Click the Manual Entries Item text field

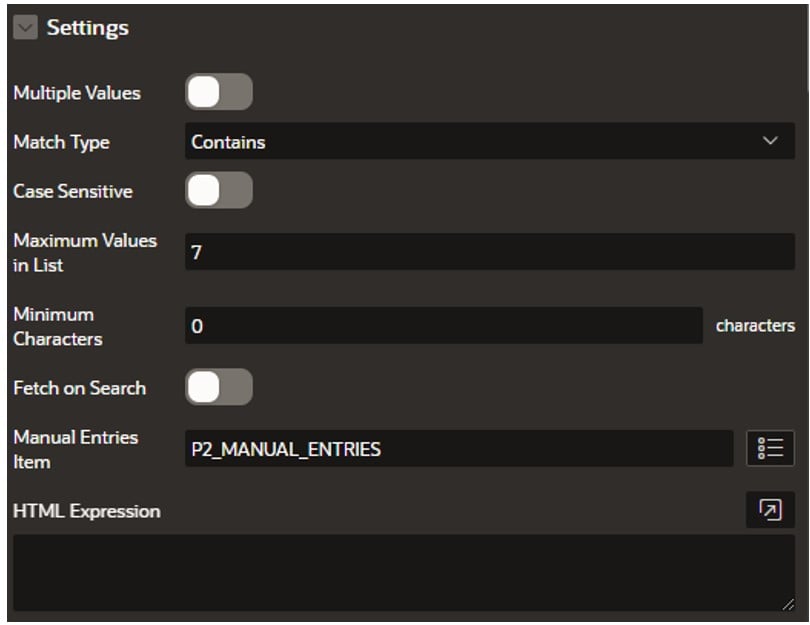pyautogui.click(x=459, y=448)
